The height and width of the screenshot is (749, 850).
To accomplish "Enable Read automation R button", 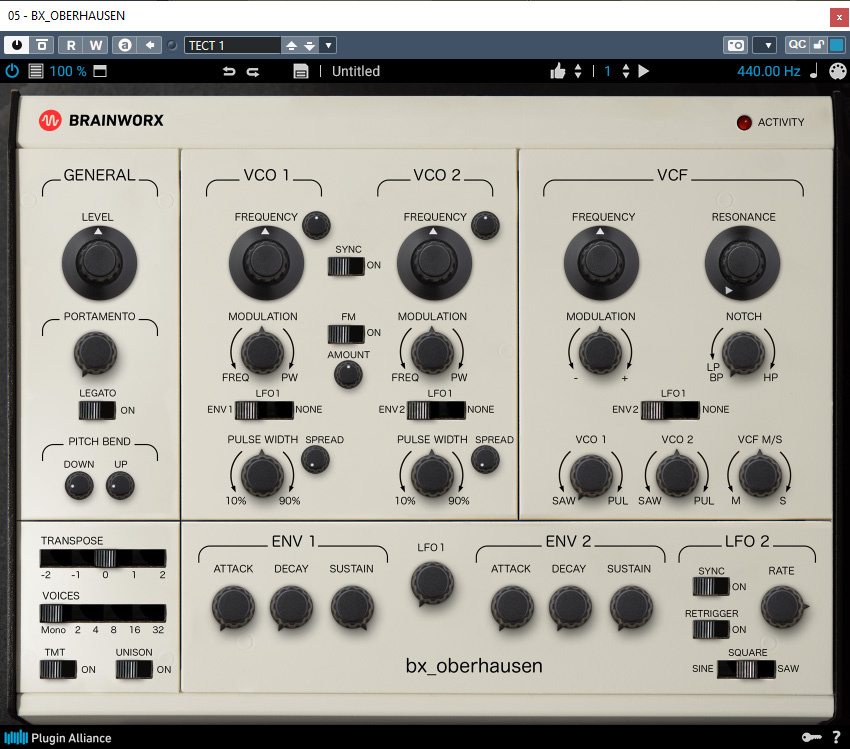I will (71, 45).
